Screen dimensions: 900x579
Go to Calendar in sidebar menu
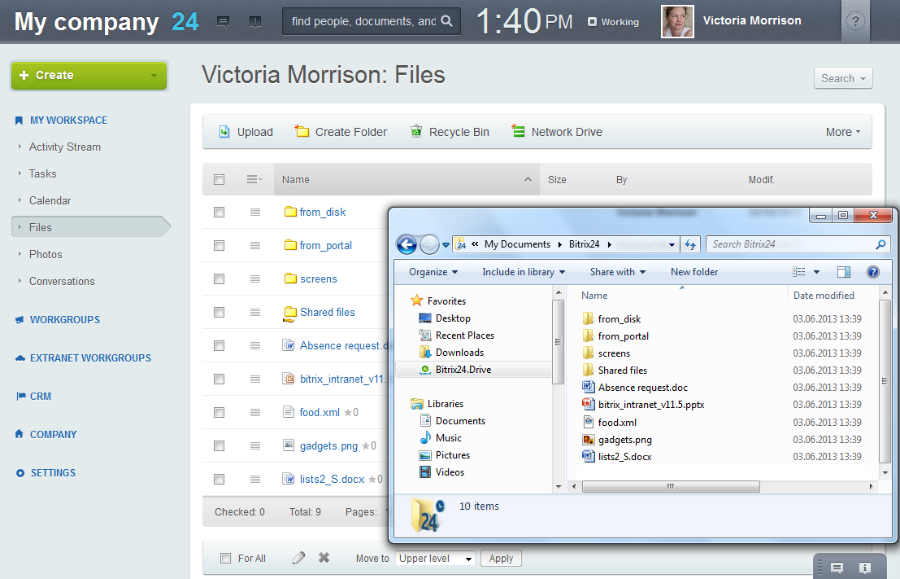point(50,201)
